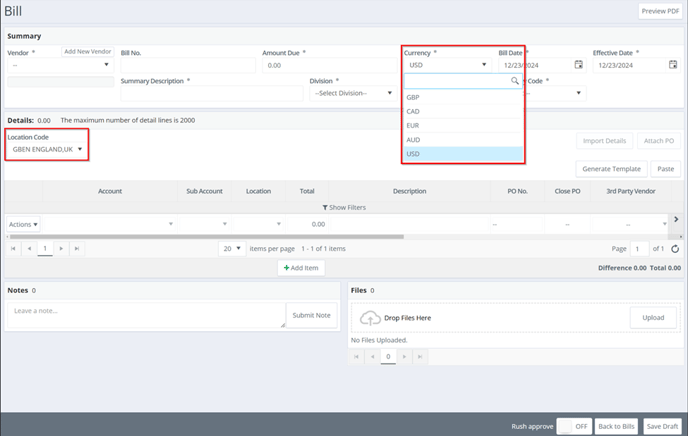Image resolution: width=688 pixels, height=436 pixels.
Task: Click Attach PO button
Action: pyautogui.click(x=659, y=141)
